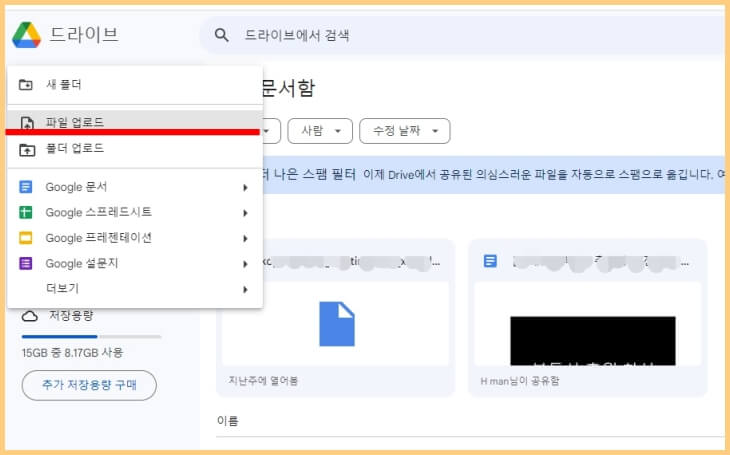Click the file upload icon
Image resolution: width=730 pixels, height=455 pixels.
[27, 123]
